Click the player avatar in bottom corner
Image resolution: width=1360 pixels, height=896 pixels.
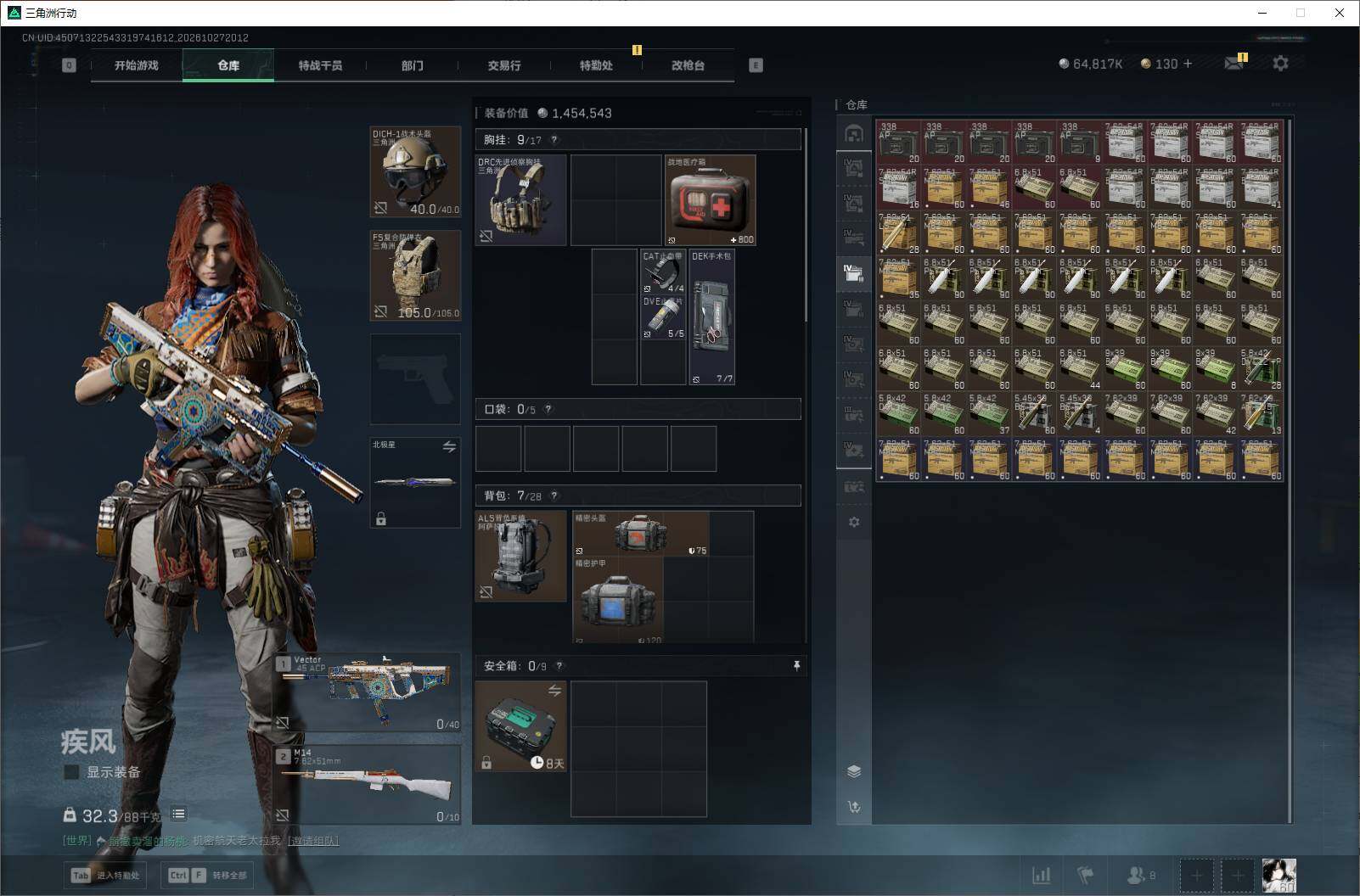tap(1279, 876)
